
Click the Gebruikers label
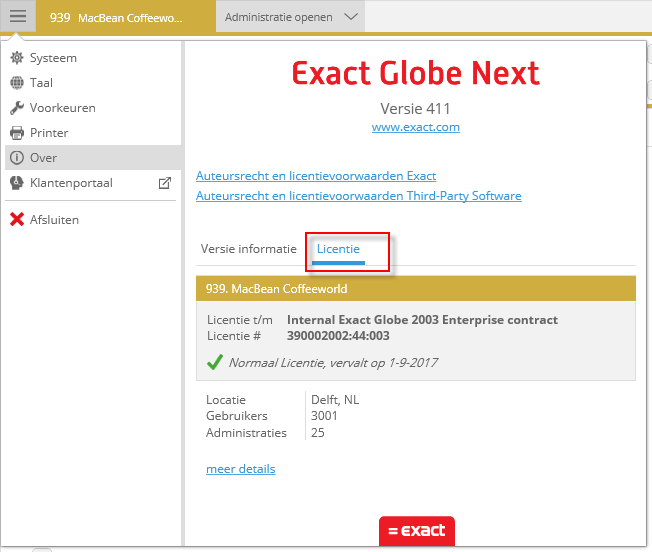237,416
